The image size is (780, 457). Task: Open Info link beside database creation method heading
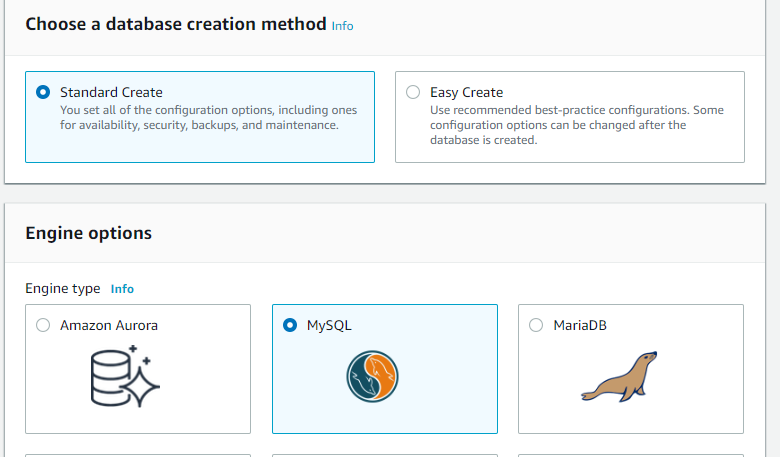[342, 26]
